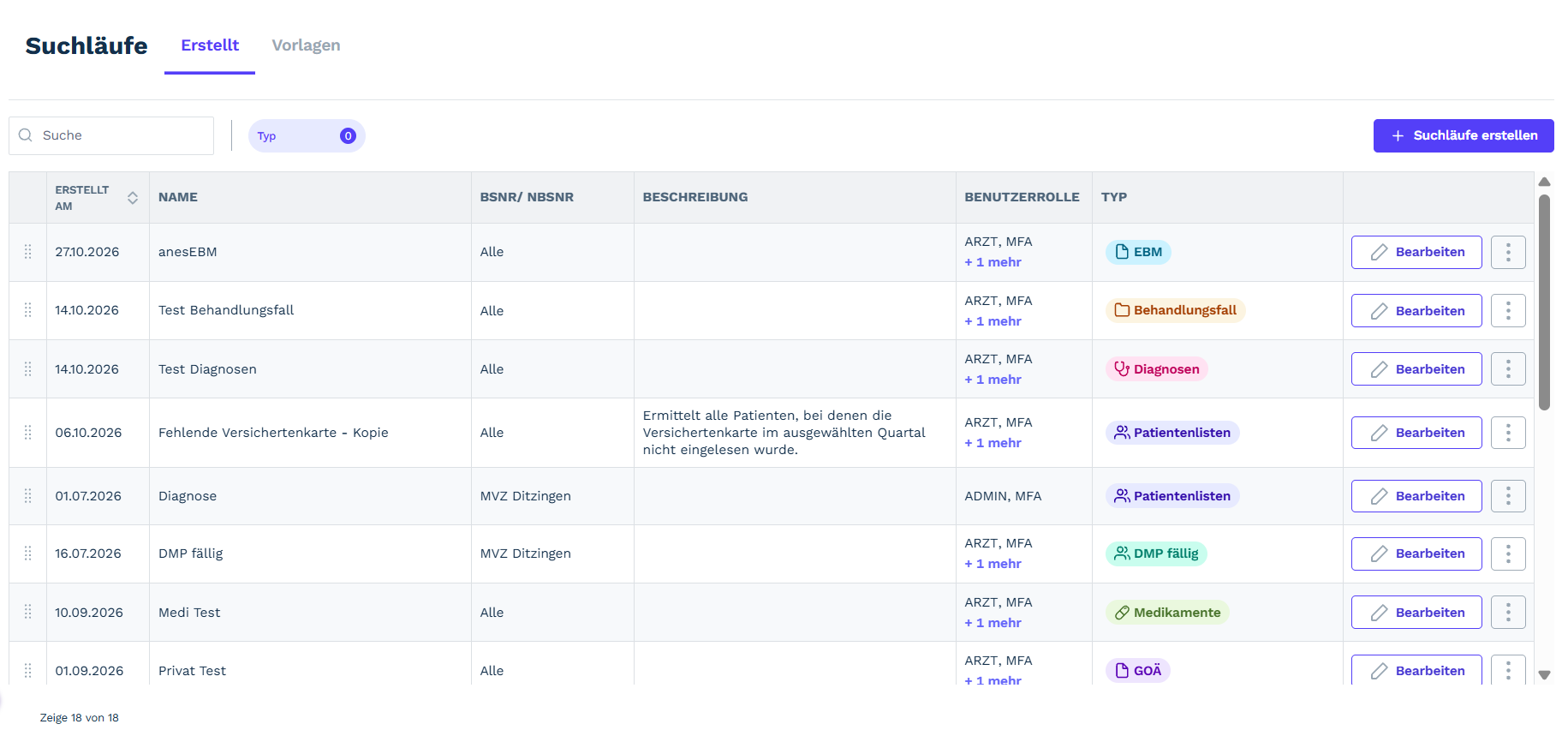Switch to the Vorlagen tab
1568x736 pixels.
pos(306,45)
